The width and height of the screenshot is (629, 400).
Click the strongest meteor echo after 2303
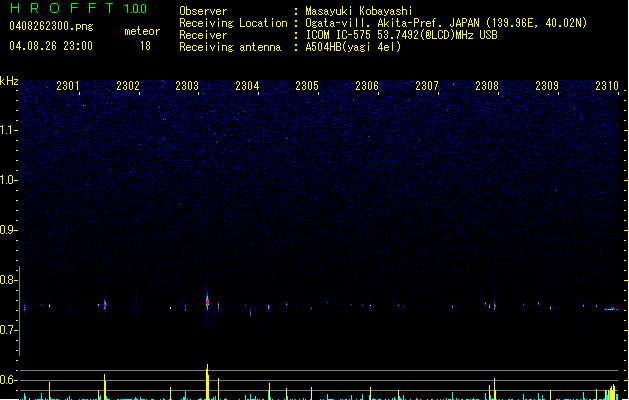pos(207,301)
